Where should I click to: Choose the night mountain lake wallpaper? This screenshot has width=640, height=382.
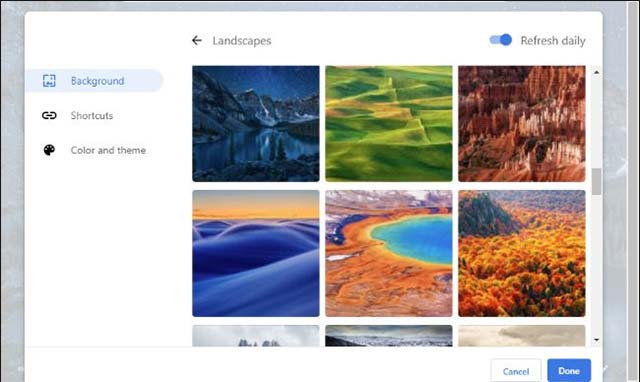point(256,124)
